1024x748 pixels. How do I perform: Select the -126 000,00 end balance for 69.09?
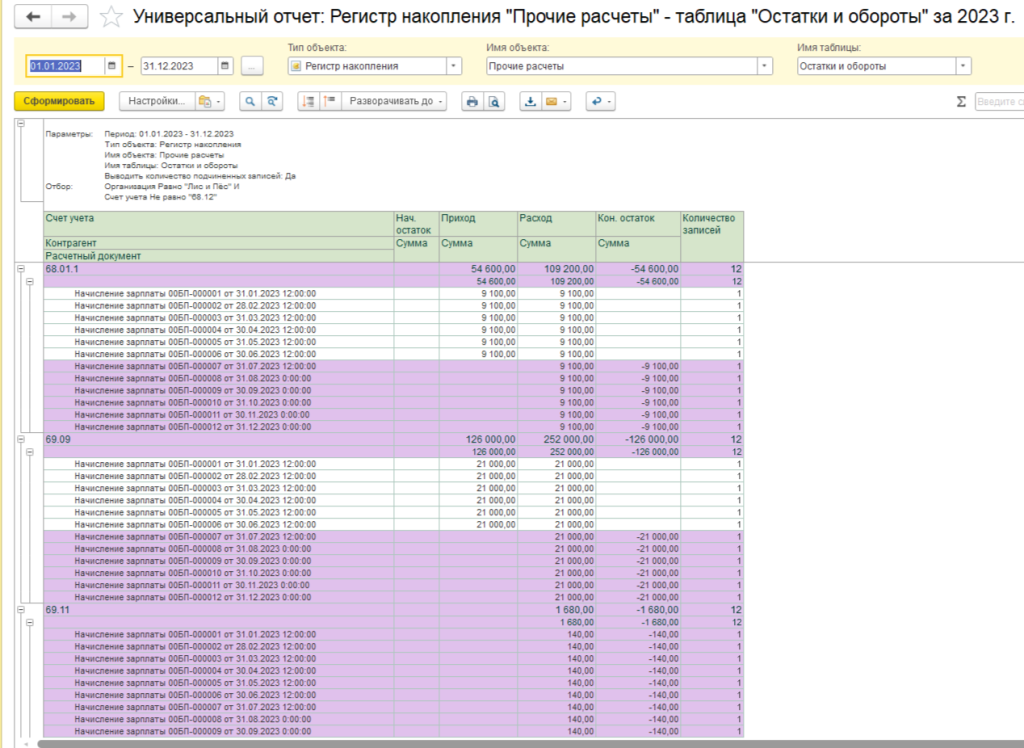point(638,439)
